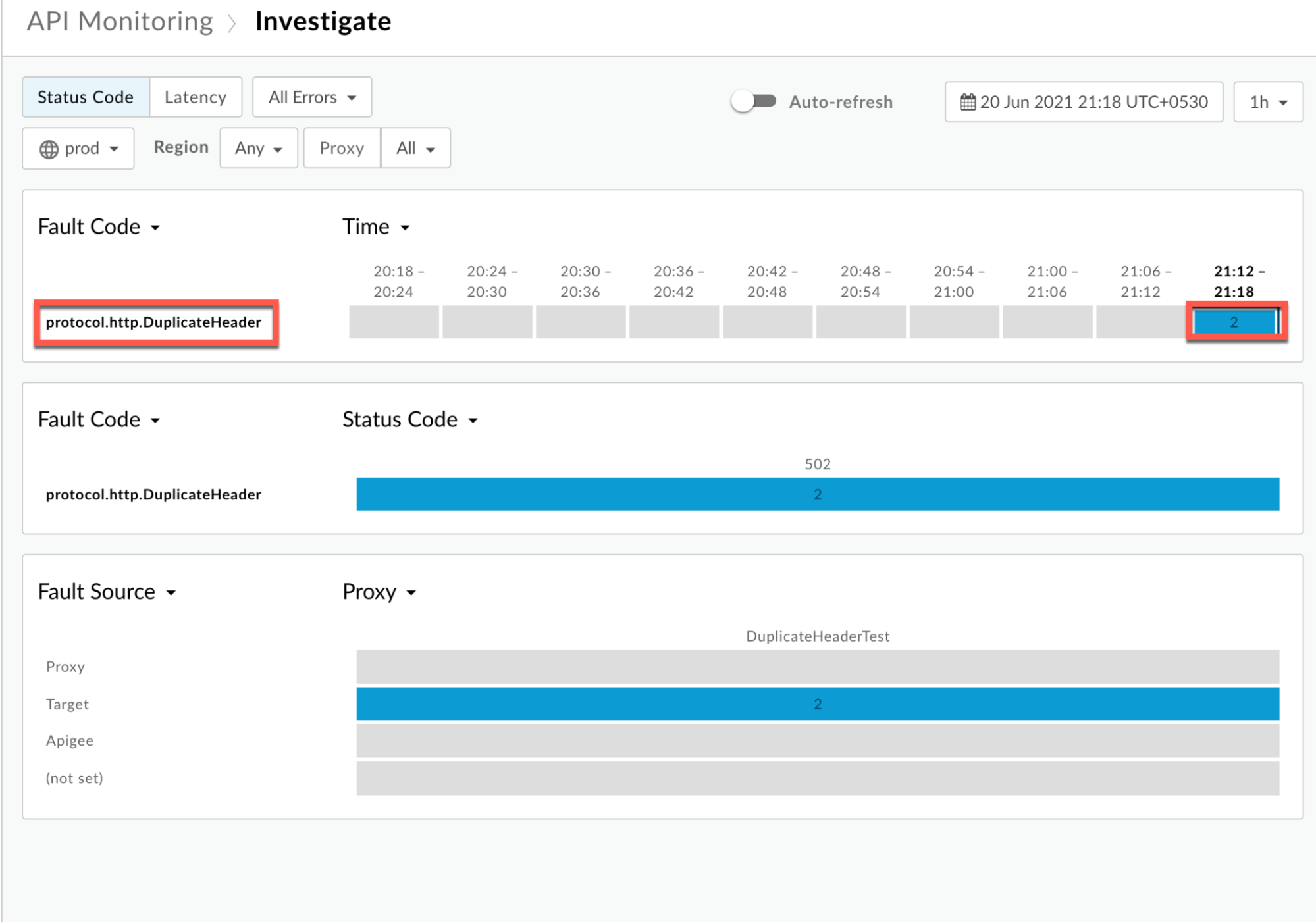Screen dimensions: 1316x922
Task: Click the 502 status code blue bar
Action: (817, 494)
